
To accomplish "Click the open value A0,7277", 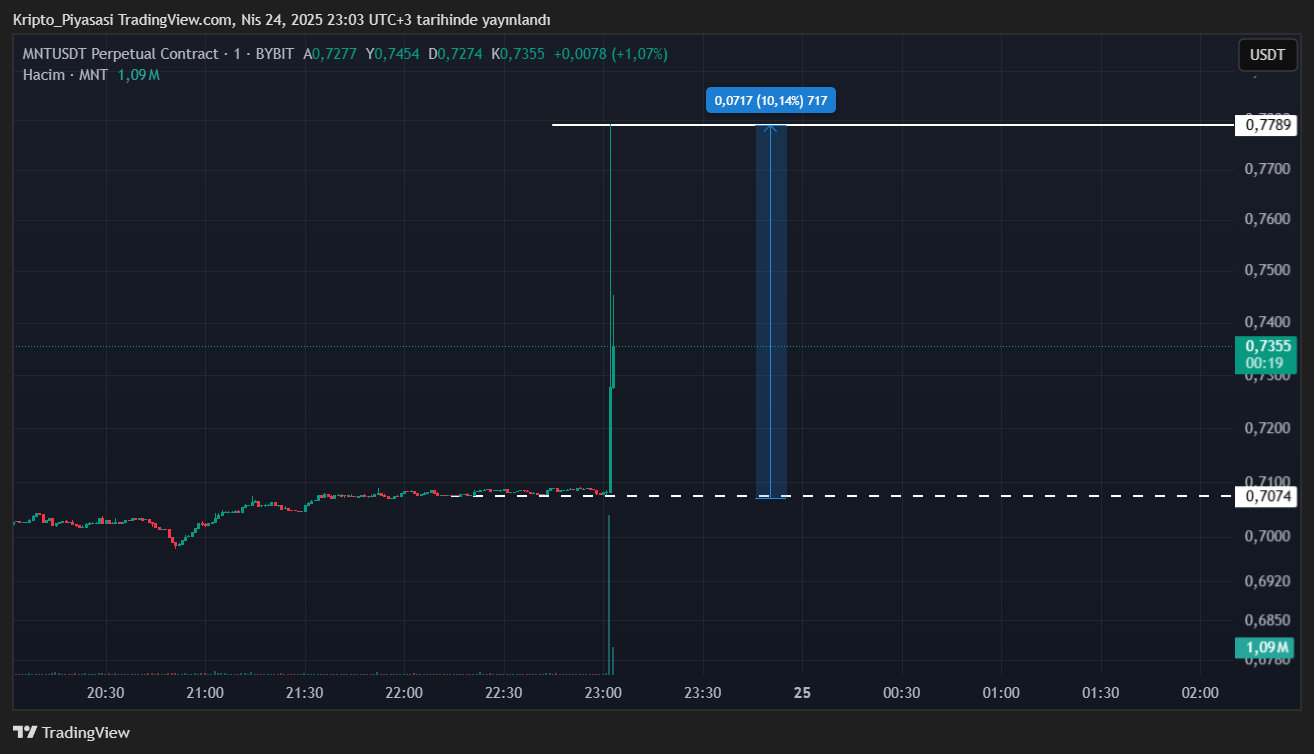I will pos(329,54).
